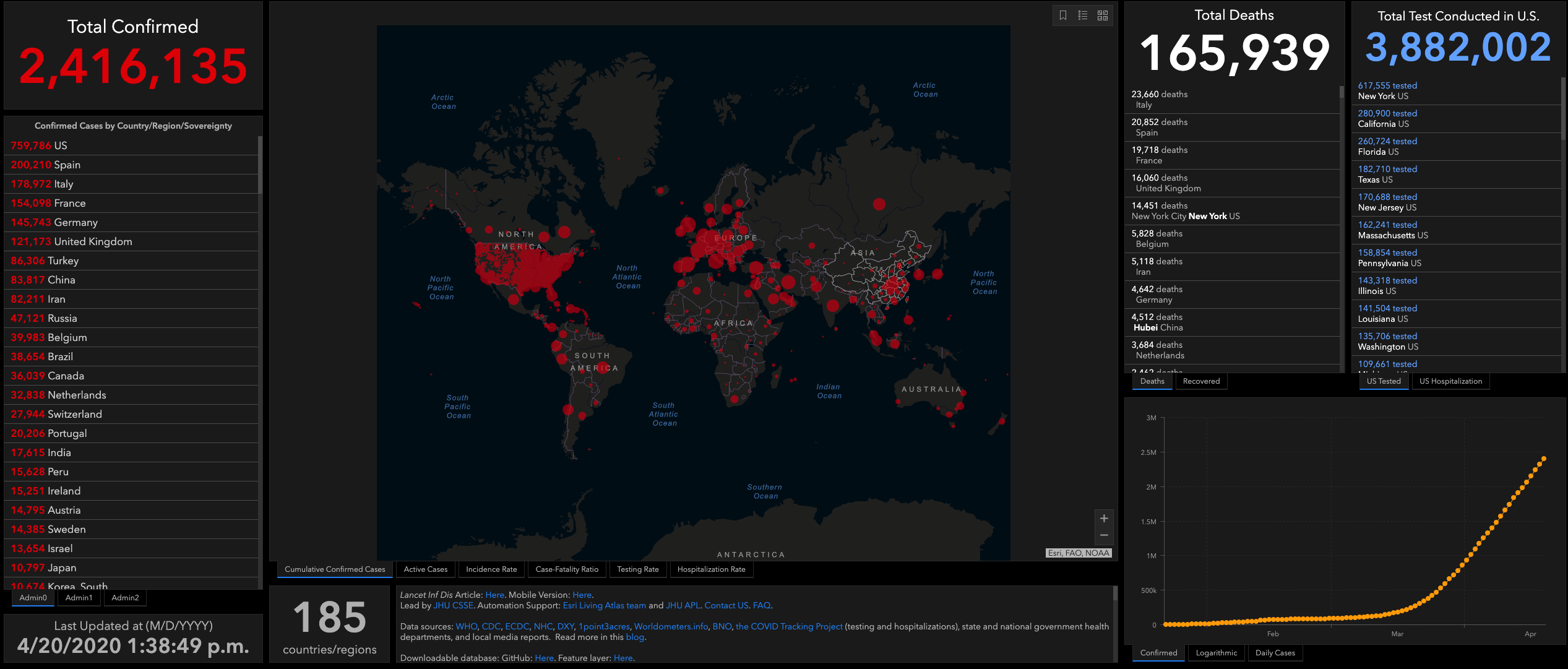Viewport: 1568px width, 669px height.
Task: Select Spain in confirmed cases list
Action: pyautogui.click(x=131, y=165)
